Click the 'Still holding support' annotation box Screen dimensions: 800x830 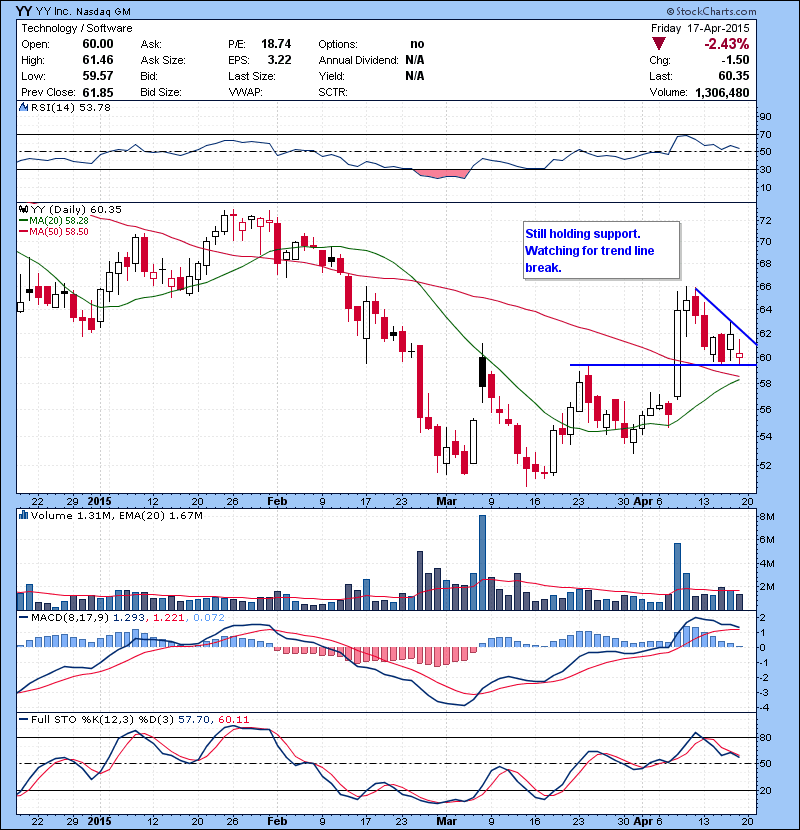pos(601,250)
